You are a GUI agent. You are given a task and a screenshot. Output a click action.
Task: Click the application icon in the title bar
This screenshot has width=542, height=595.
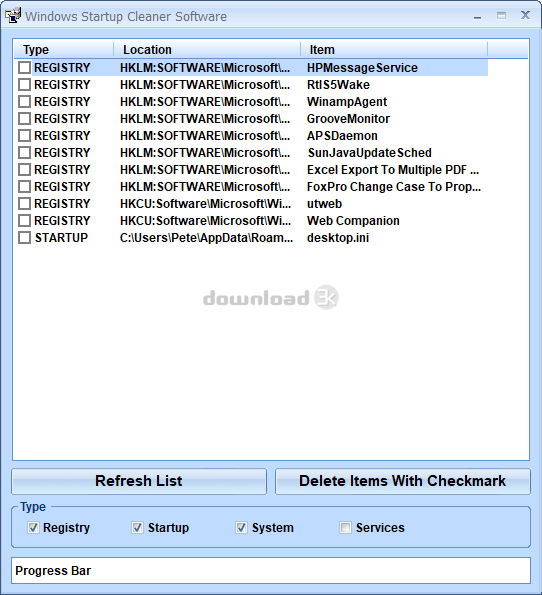pos(13,16)
